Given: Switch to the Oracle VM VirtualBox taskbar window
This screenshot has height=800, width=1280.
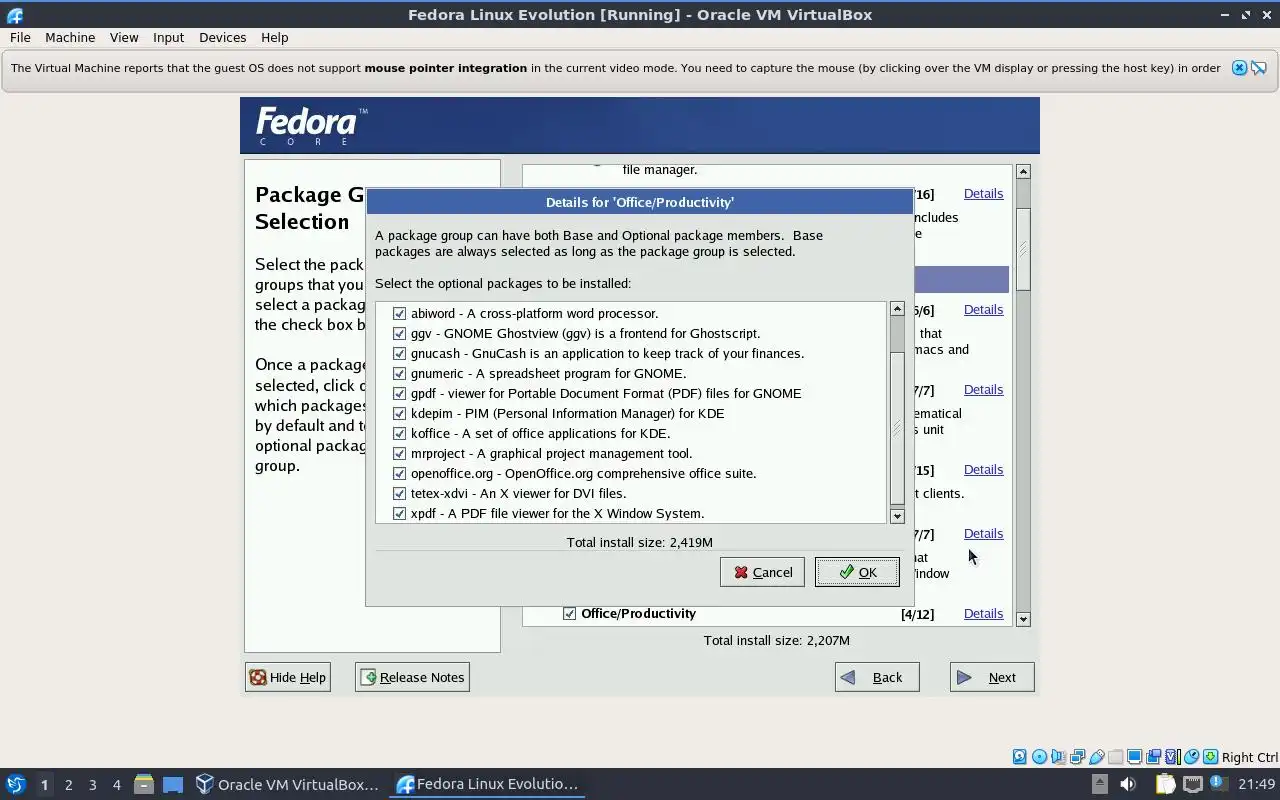Looking at the screenshot, I should point(288,784).
